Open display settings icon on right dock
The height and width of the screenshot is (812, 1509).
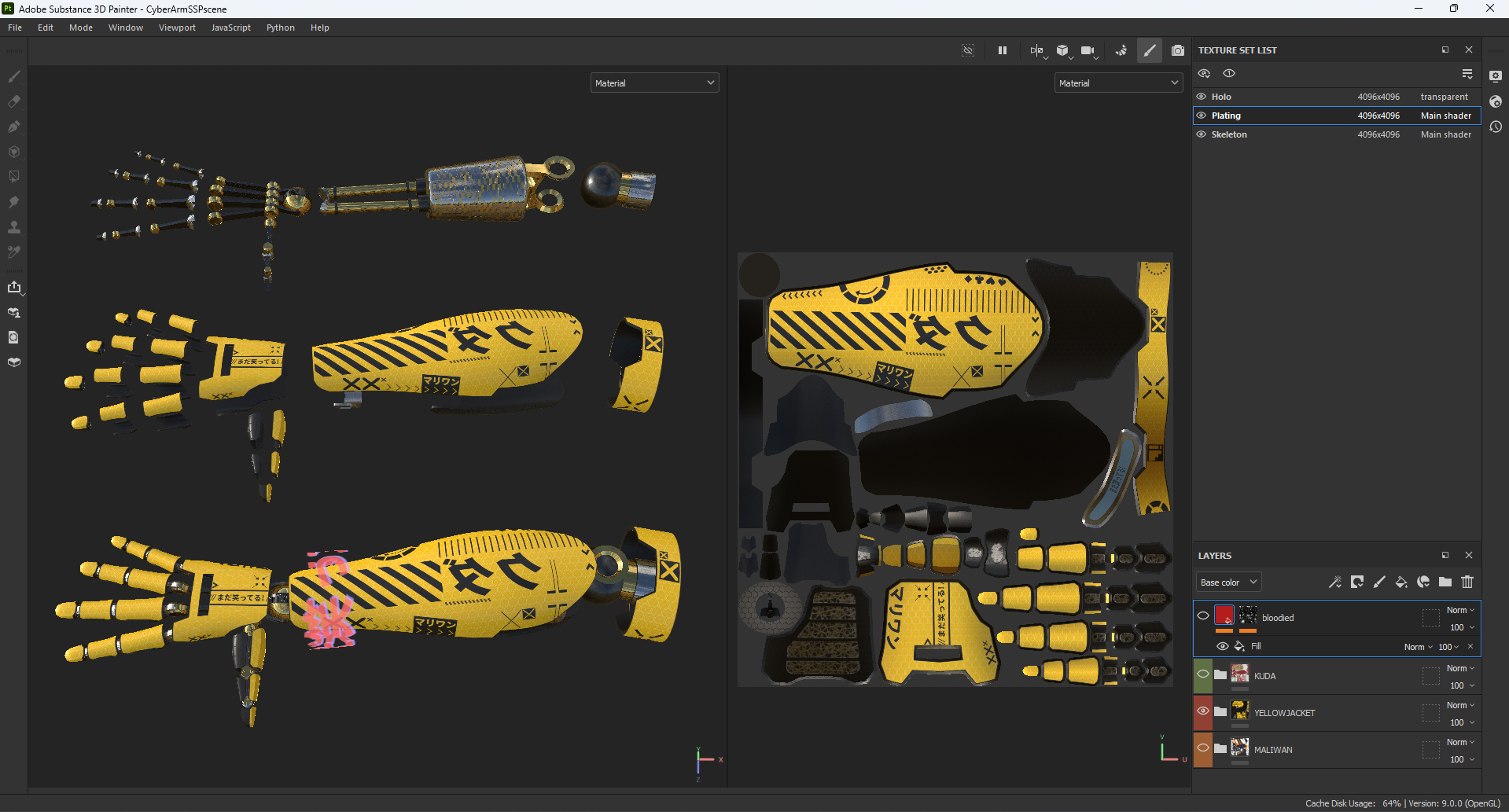click(1496, 76)
